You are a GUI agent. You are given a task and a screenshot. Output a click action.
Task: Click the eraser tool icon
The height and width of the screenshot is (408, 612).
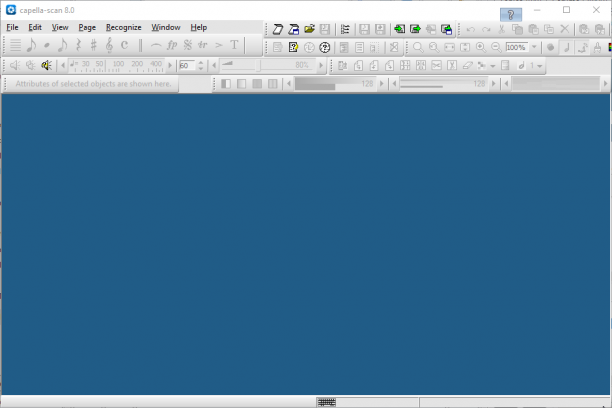468,66
